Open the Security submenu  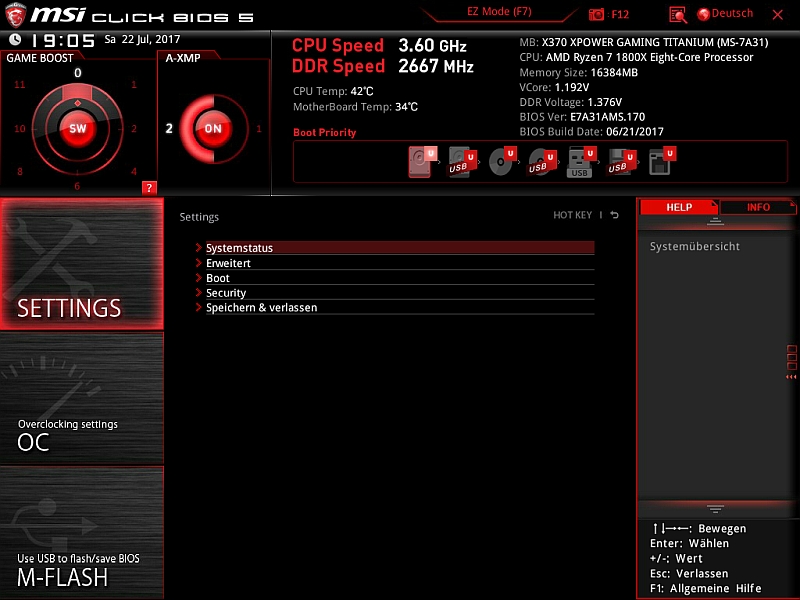[x=400, y=293]
